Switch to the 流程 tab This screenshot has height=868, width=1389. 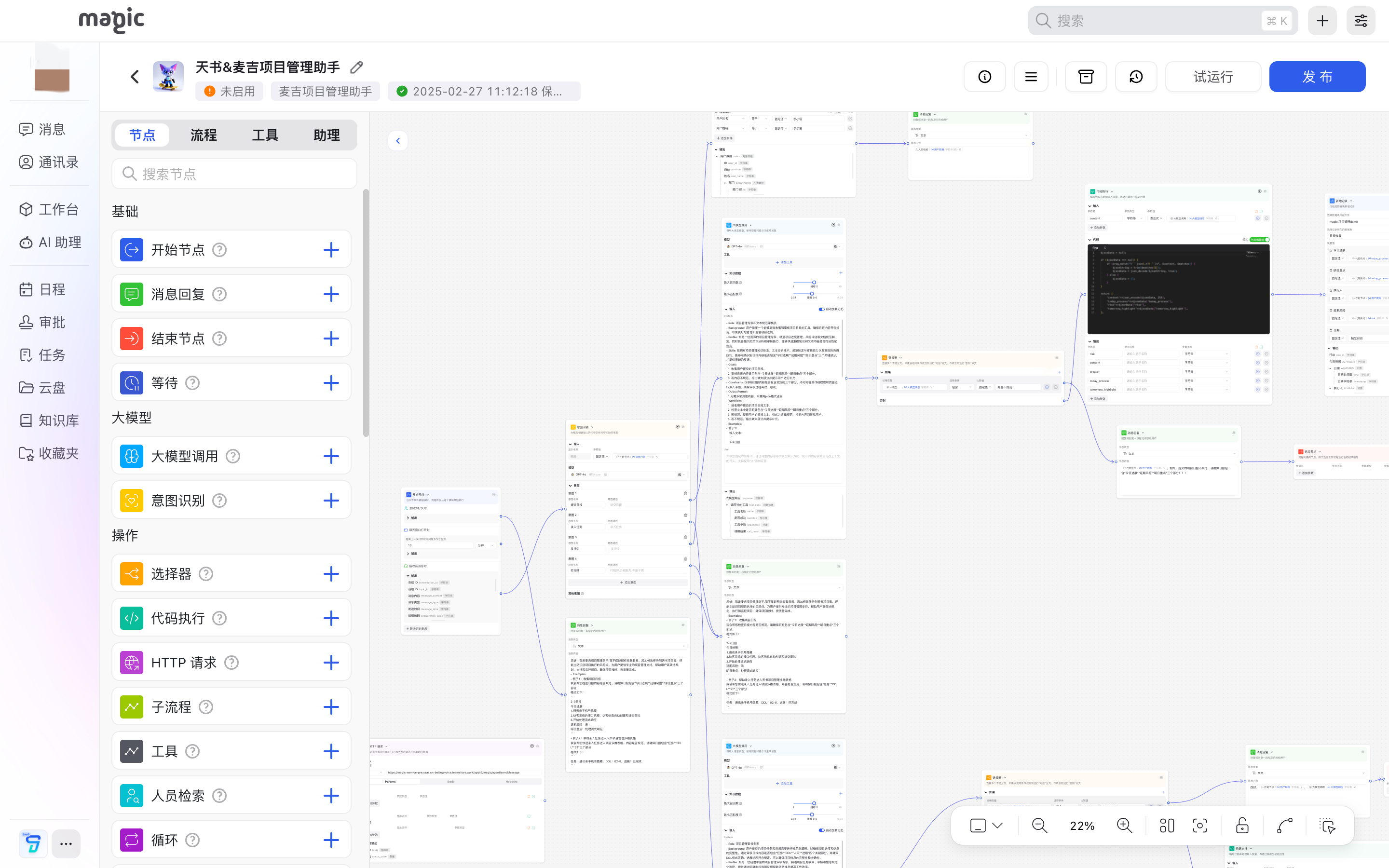[203, 135]
